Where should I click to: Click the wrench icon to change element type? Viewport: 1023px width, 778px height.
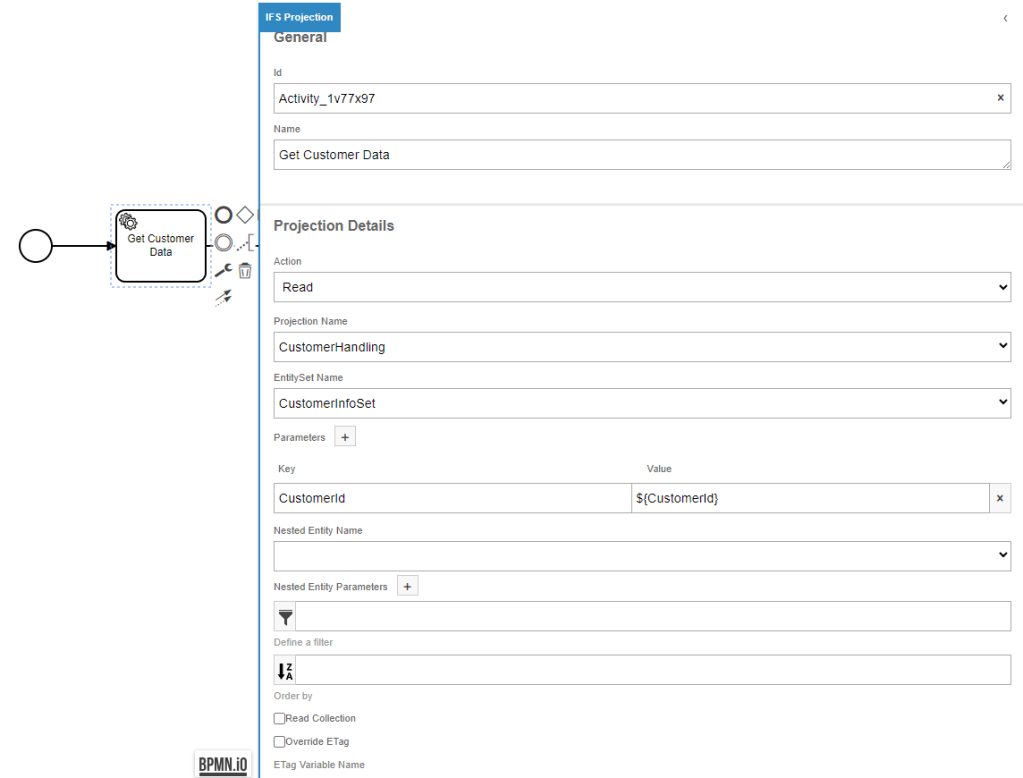pos(224,270)
